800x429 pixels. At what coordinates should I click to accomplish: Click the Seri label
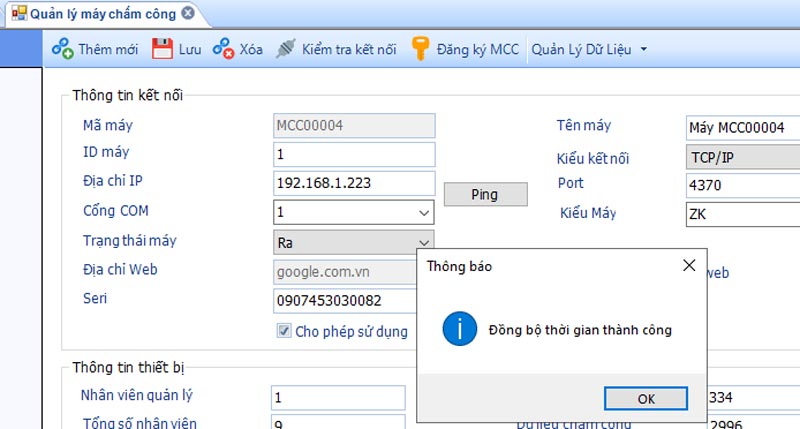pos(95,298)
